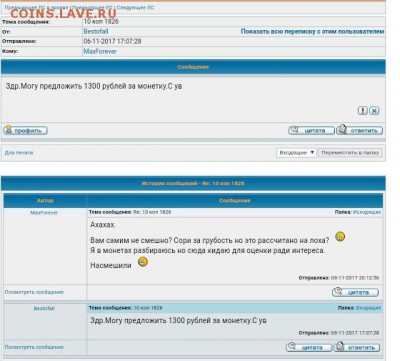400x361 pixels.
Task: Open the Исходящие folder link
Action: (367, 212)
